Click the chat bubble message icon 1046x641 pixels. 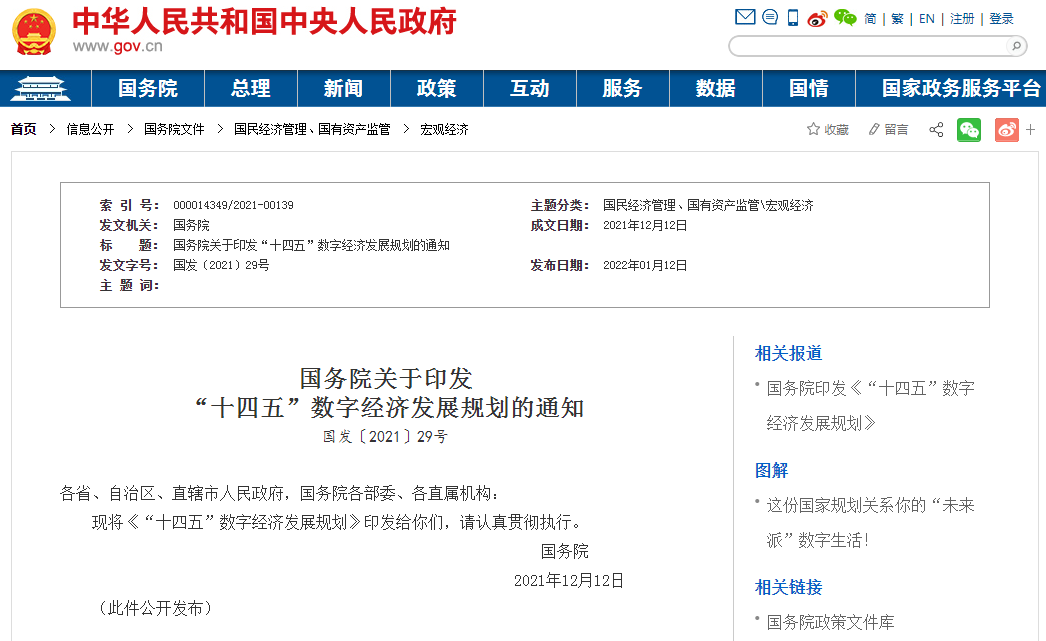[770, 17]
